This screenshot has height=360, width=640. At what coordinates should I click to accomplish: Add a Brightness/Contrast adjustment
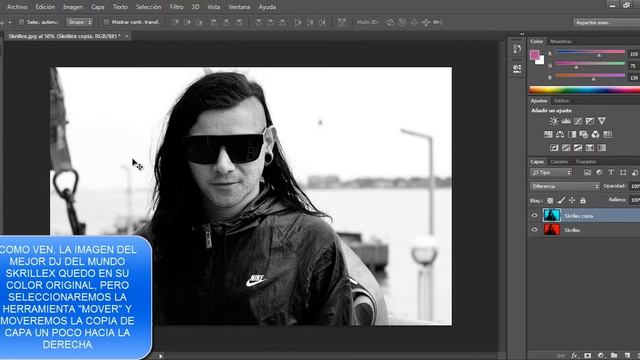tap(553, 121)
